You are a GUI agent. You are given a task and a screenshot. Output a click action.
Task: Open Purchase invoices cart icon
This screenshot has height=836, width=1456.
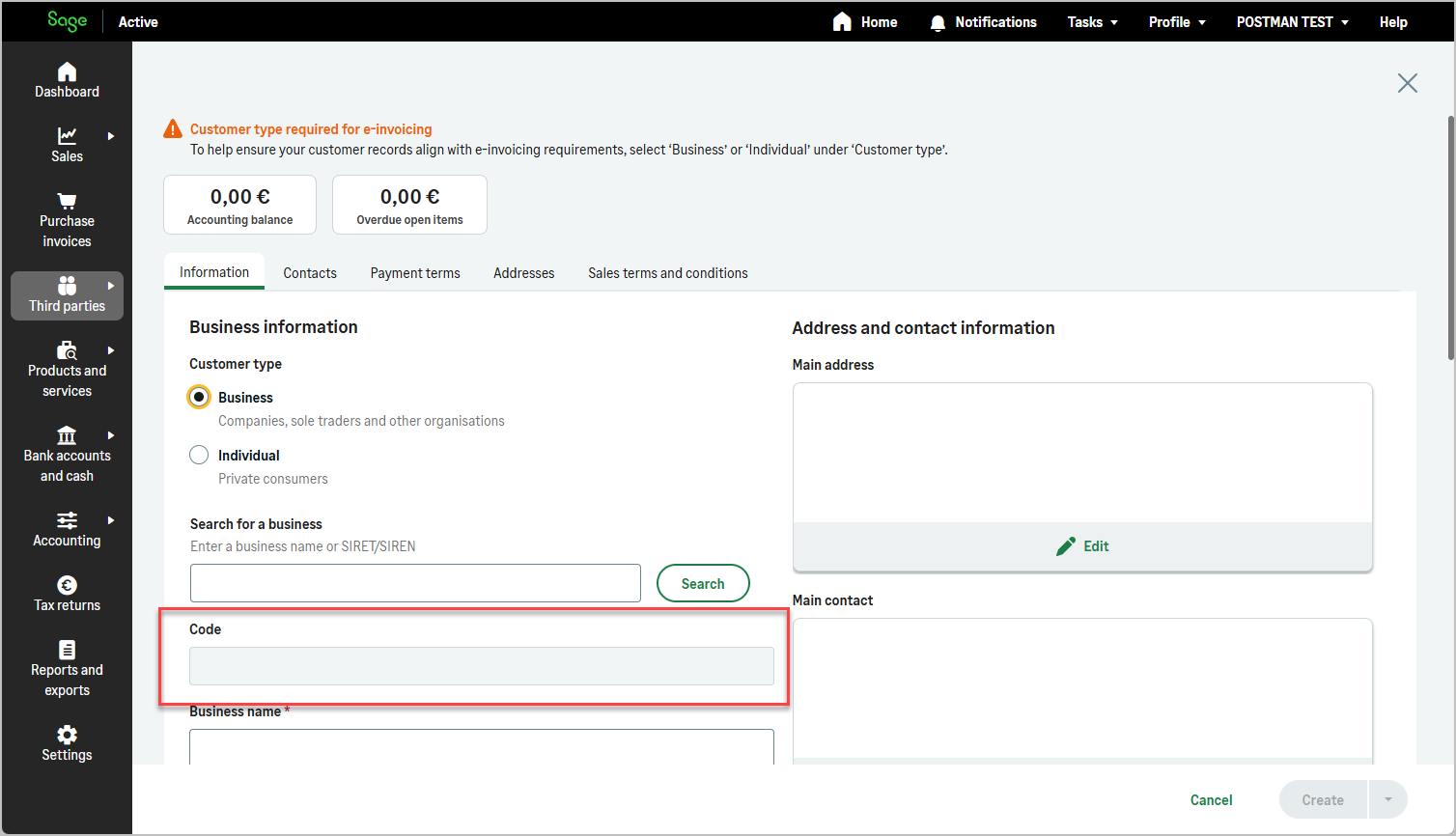click(x=67, y=201)
